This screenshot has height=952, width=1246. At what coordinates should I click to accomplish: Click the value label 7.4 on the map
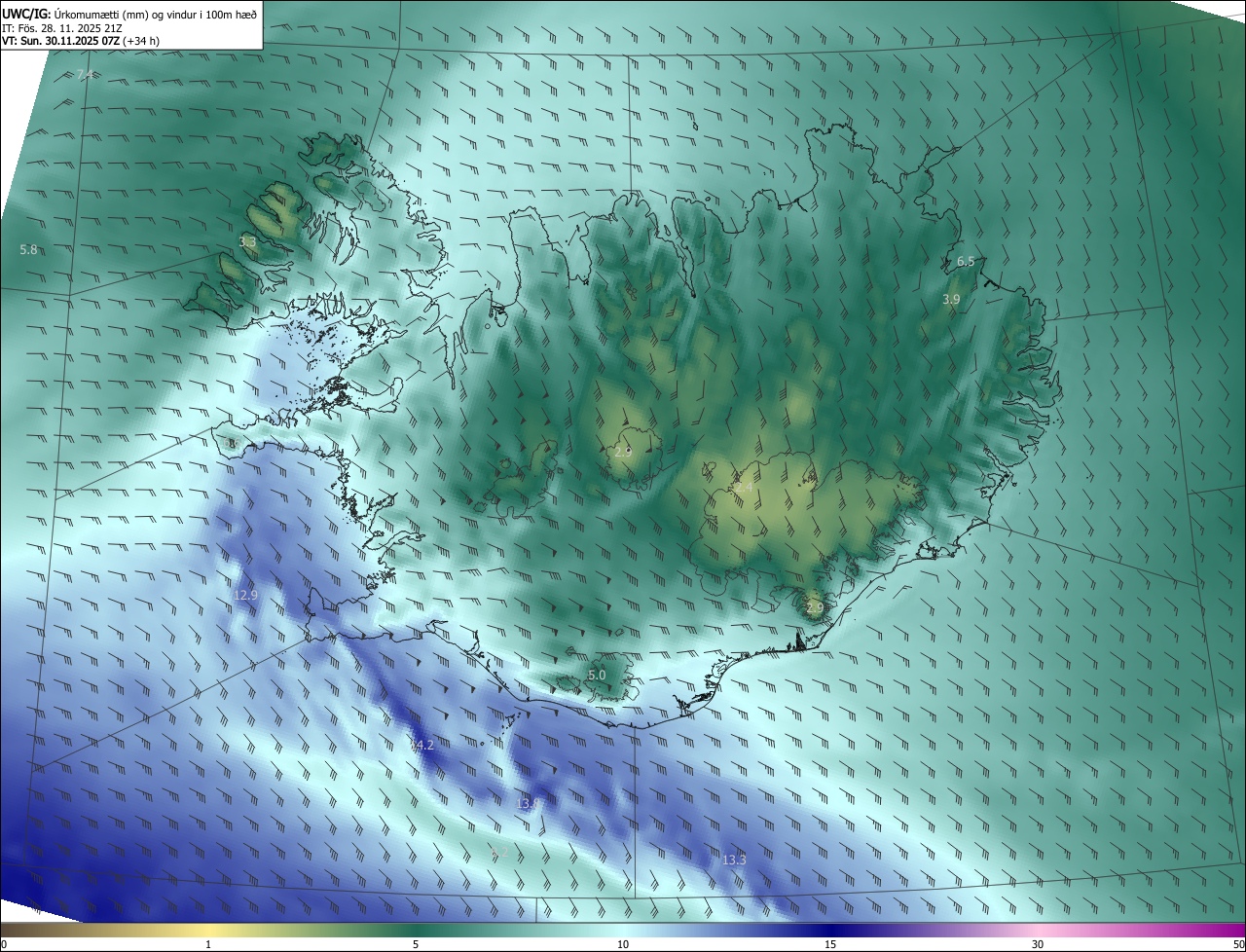click(85, 75)
